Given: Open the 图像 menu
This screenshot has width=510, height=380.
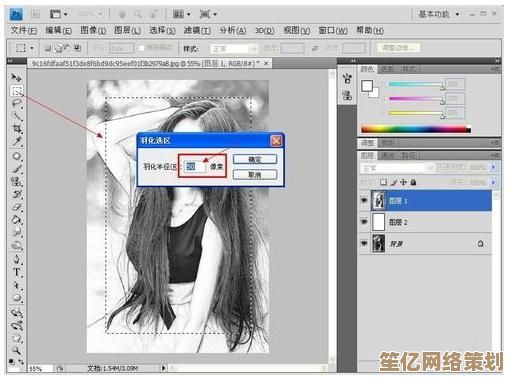Looking at the screenshot, I should coord(93,30).
